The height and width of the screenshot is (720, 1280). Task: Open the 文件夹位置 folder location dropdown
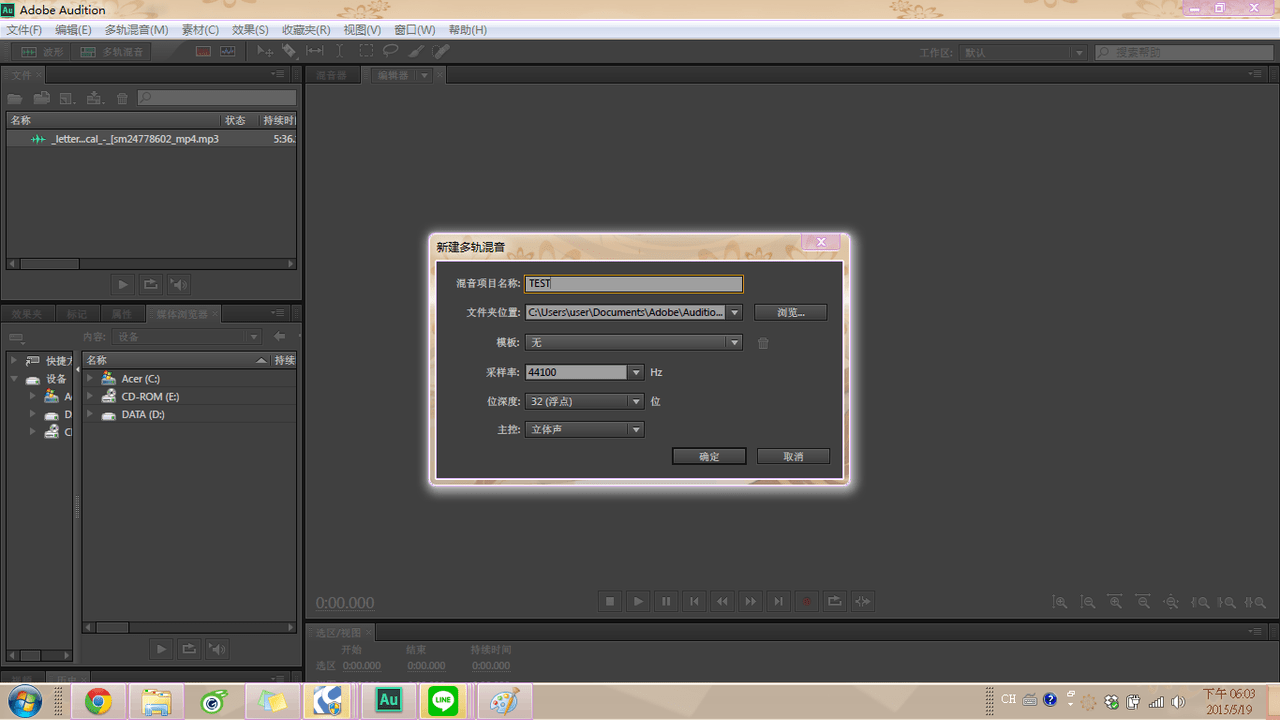pos(735,313)
